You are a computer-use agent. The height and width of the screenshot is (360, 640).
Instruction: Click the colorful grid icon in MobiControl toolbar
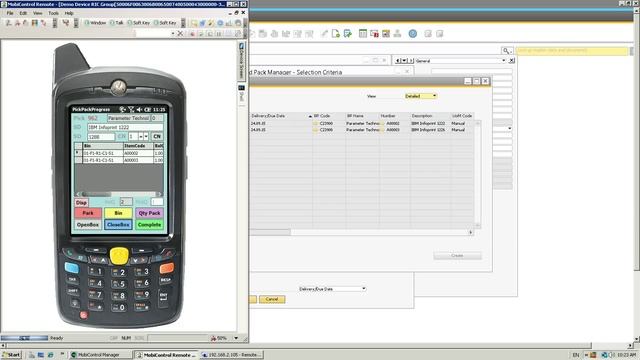[35, 23]
